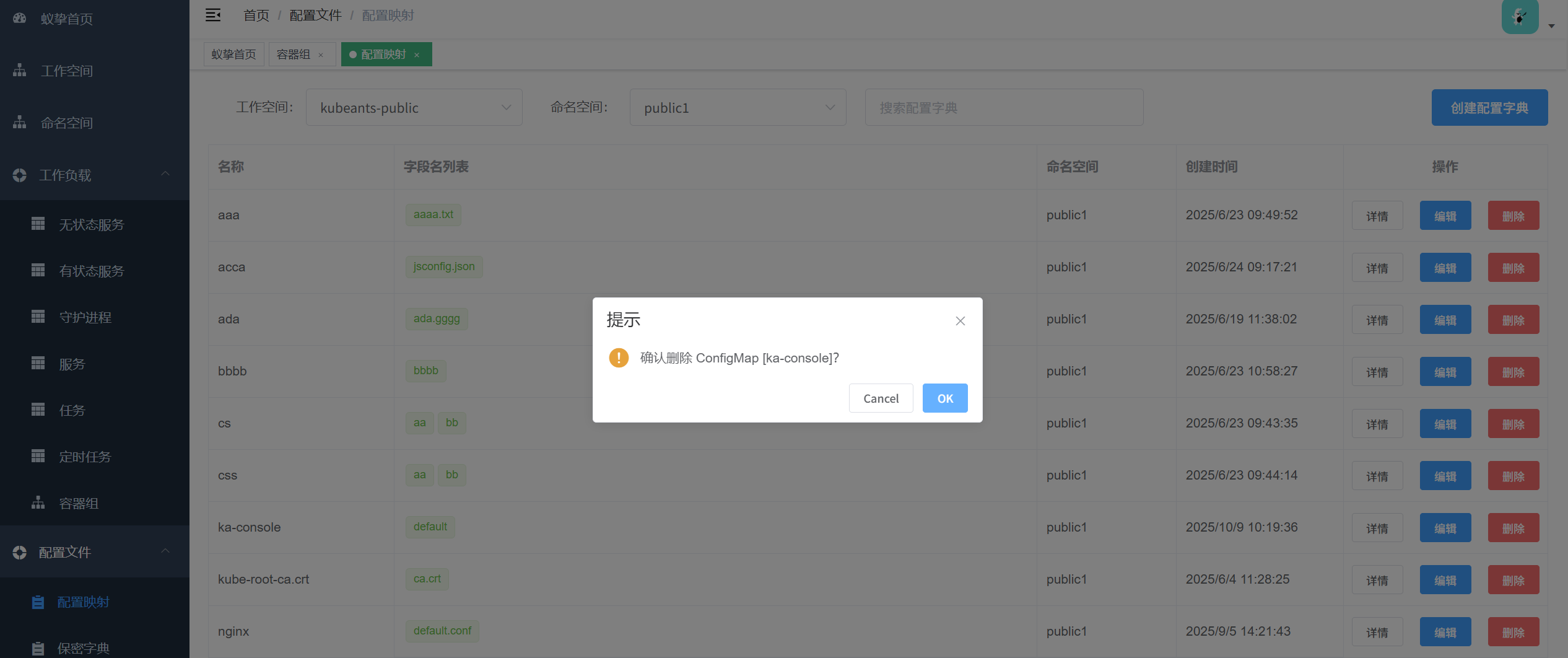Click the 保密字典 clipboard icon in the sidebar
This screenshot has width=1568, height=658.
(x=38, y=648)
